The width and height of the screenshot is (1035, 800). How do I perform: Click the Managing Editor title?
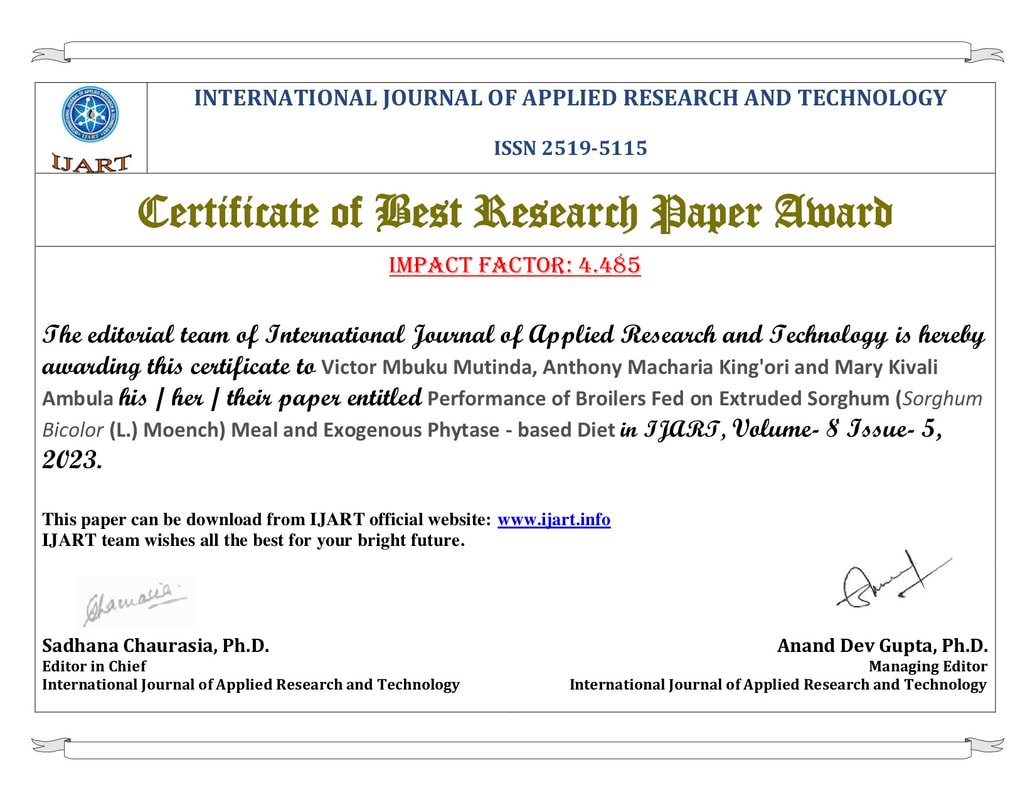point(928,667)
